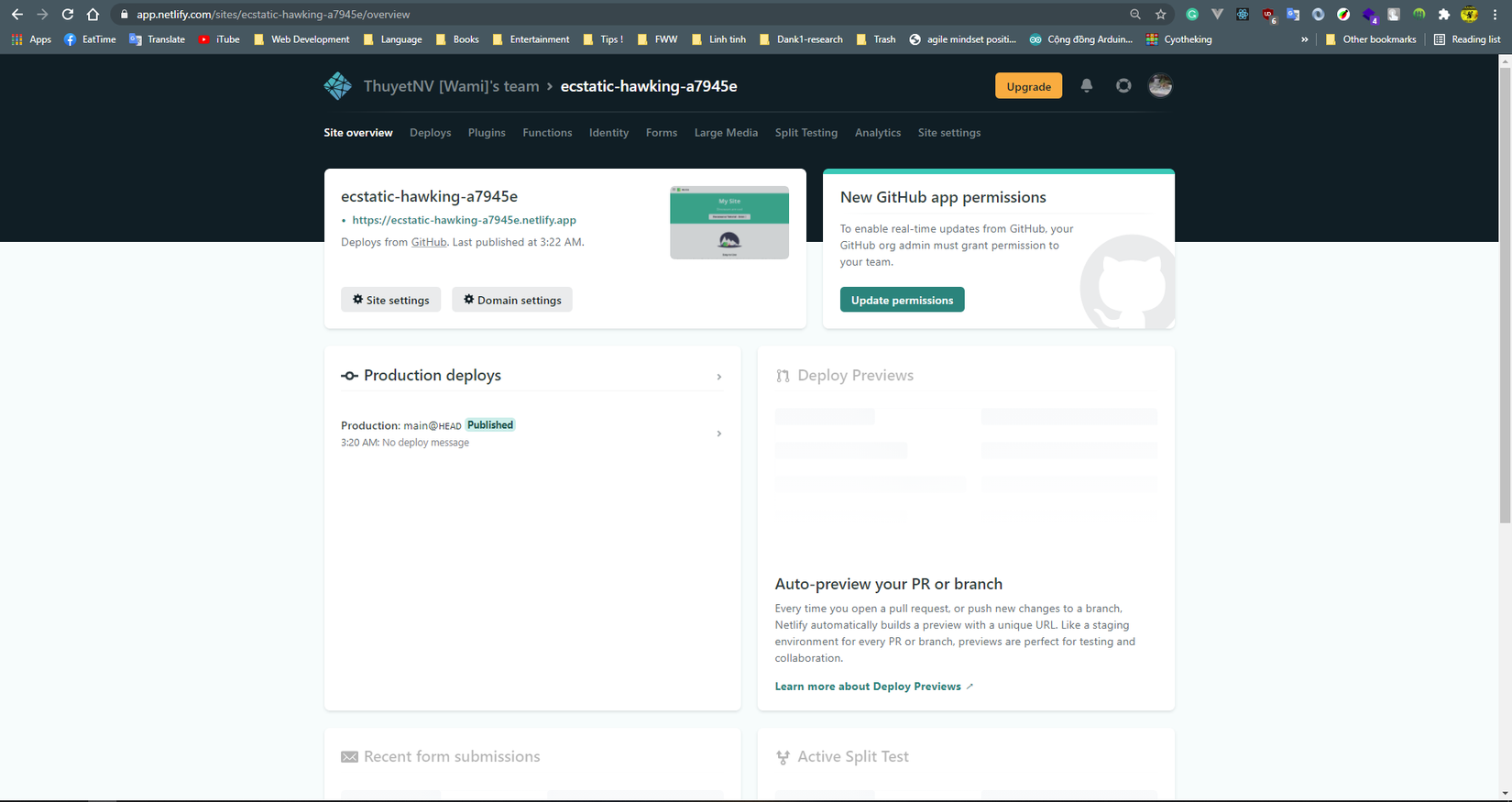Open the Linh tinh bookmark folder
Viewport: 1512px width, 802px height.
click(718, 39)
